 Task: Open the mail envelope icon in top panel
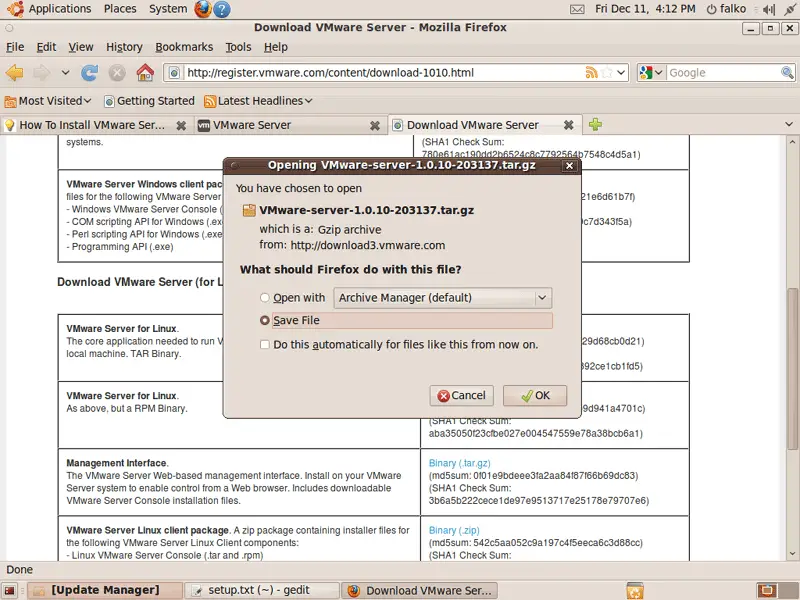[577, 9]
